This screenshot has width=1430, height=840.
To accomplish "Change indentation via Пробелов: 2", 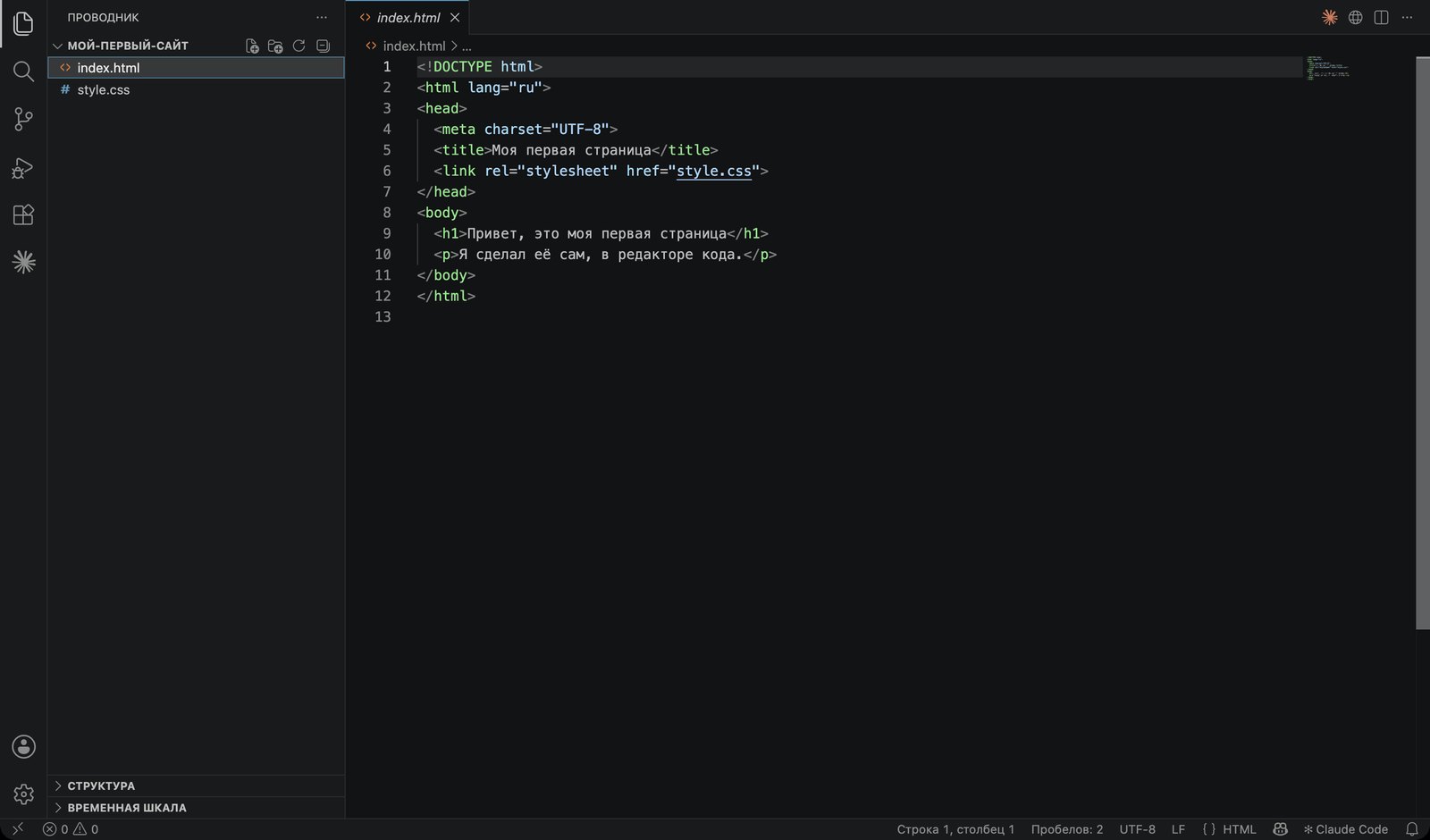I will (x=1067, y=829).
